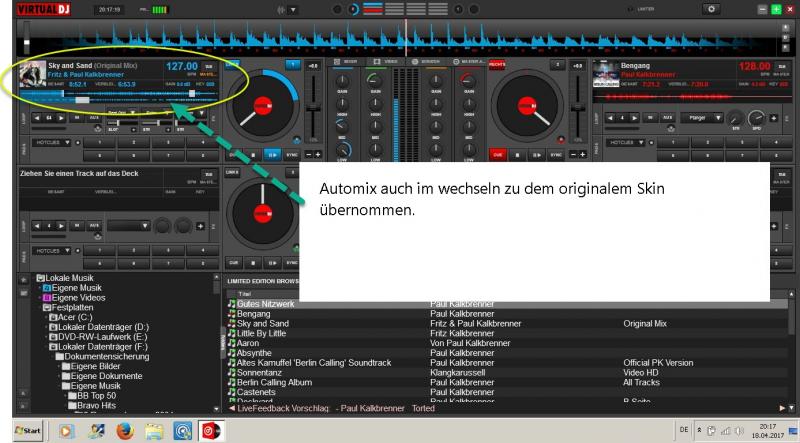Toggle loop IN button on deck 2

pyautogui.click(x=651, y=118)
